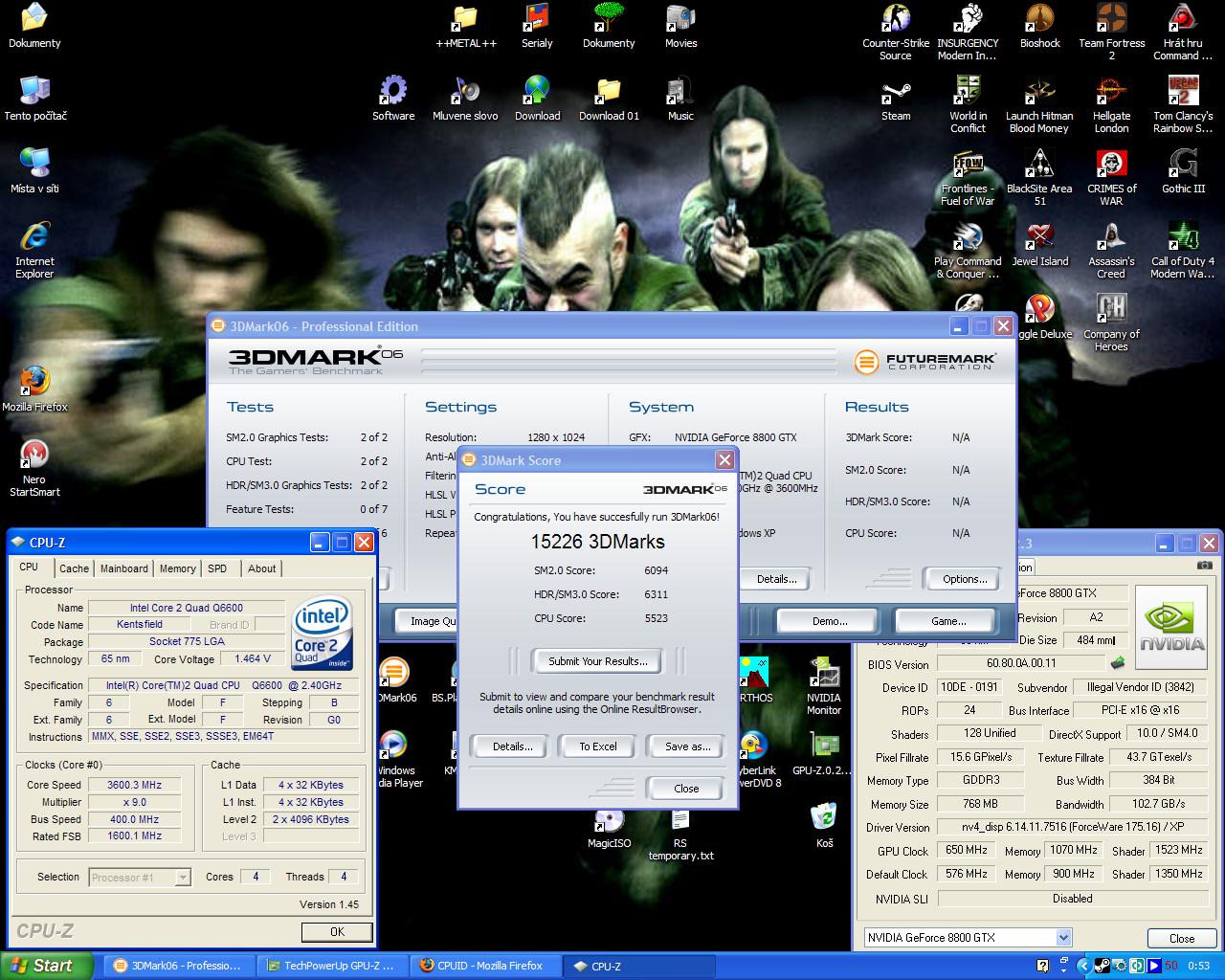The width and height of the screenshot is (1225, 980).
Task: Open the Tento počítač desktop icon
Action: coord(34,99)
